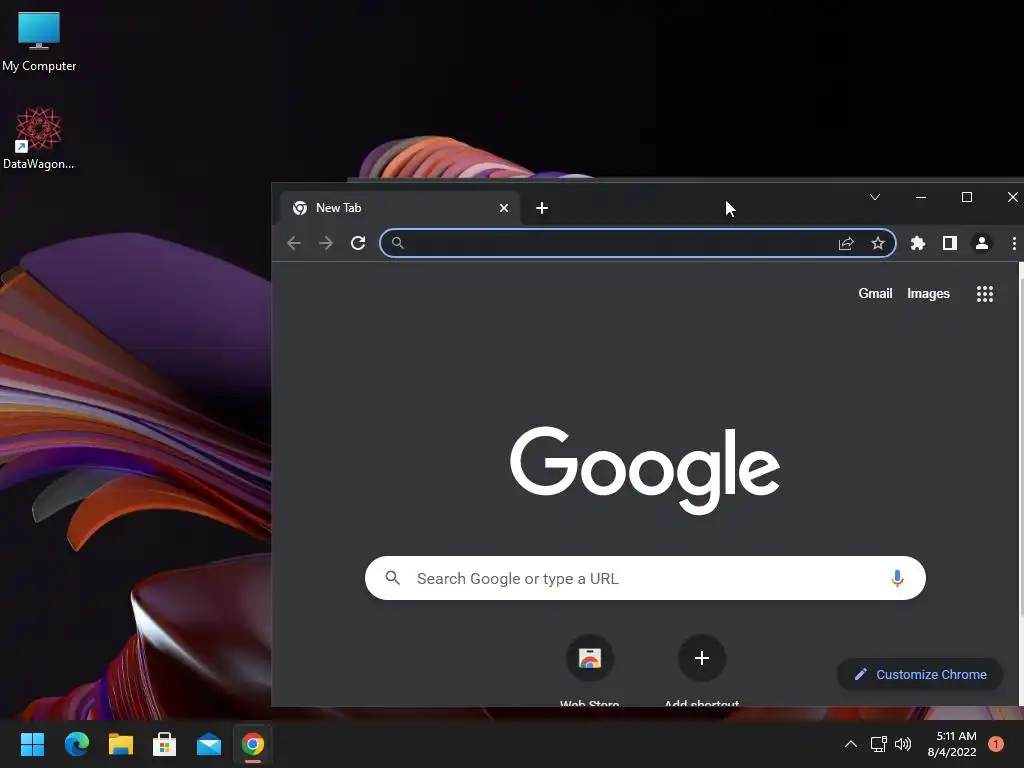The height and width of the screenshot is (768, 1024).
Task: Expand the tab search chevron
Action: click(x=875, y=197)
